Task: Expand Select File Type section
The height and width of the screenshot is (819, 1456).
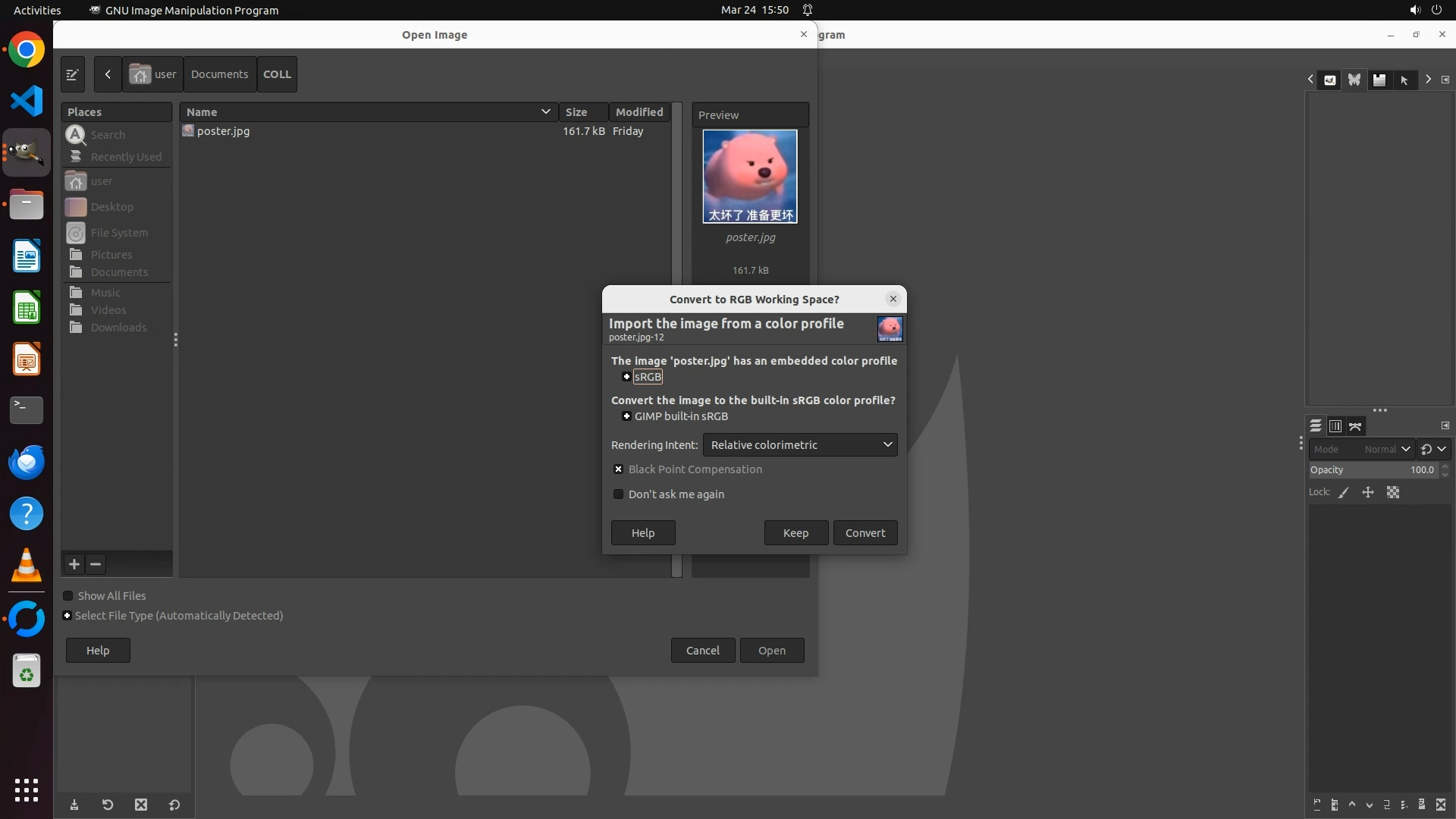Action: coord(67,616)
